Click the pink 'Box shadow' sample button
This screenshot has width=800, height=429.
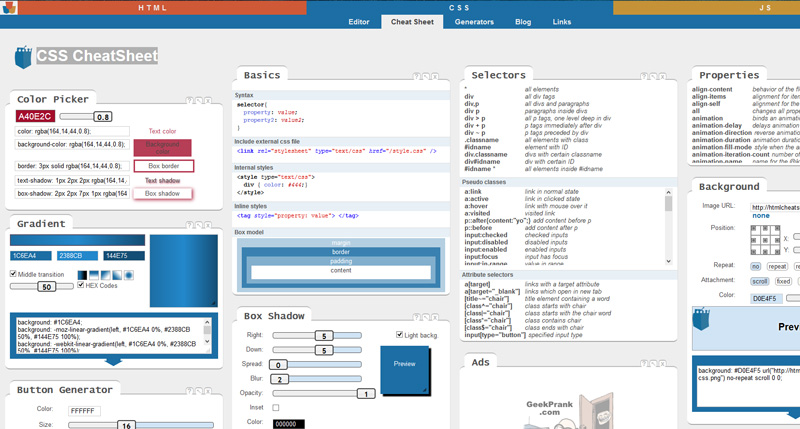click(x=162, y=193)
